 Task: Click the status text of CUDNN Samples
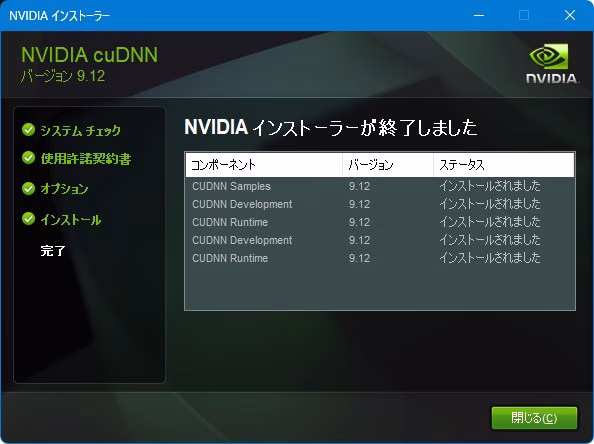490,186
